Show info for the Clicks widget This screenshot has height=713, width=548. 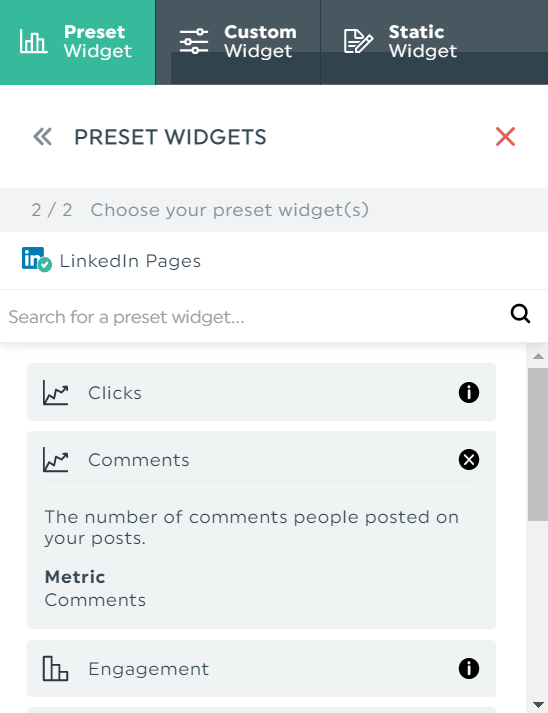(x=469, y=392)
